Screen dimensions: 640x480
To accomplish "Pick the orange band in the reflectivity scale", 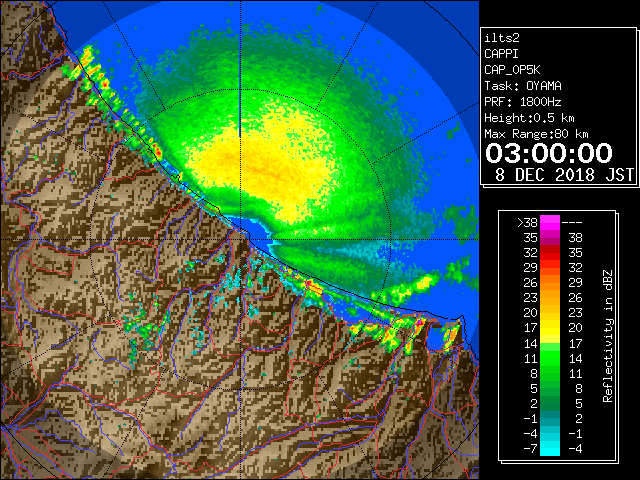I will [550, 291].
